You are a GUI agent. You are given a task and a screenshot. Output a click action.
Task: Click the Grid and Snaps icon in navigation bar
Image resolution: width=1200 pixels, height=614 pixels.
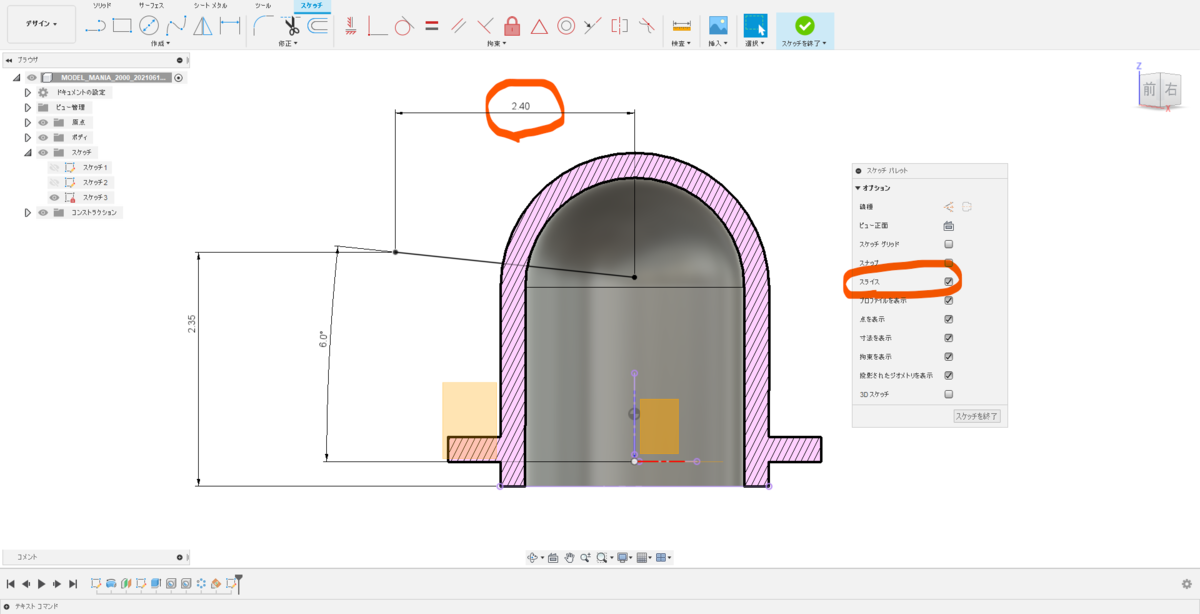(x=642, y=557)
